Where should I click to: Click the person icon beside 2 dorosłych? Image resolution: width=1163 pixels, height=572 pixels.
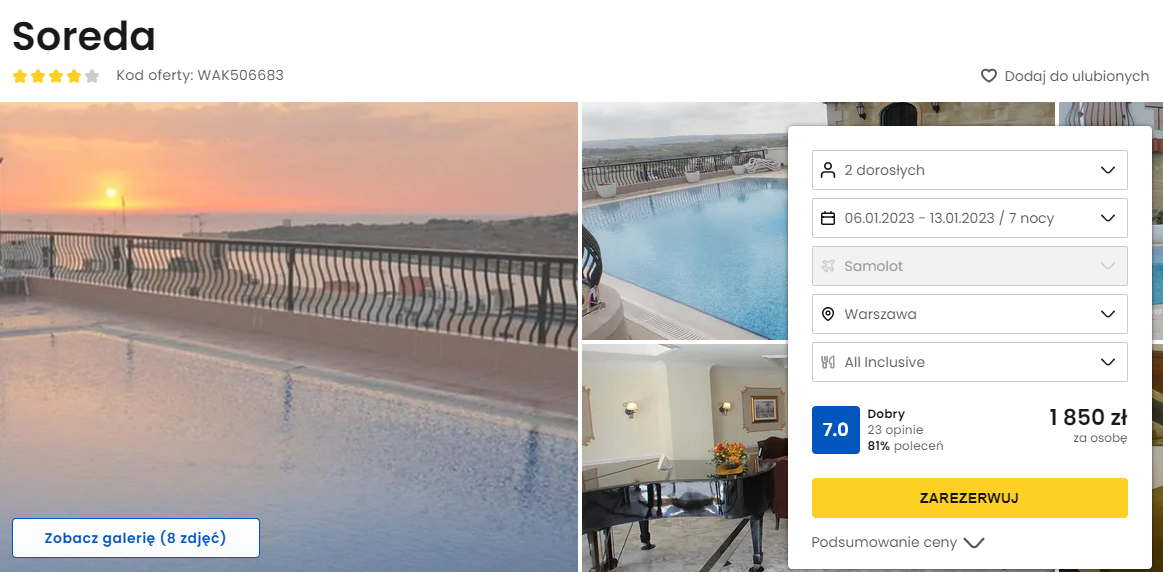tap(828, 170)
